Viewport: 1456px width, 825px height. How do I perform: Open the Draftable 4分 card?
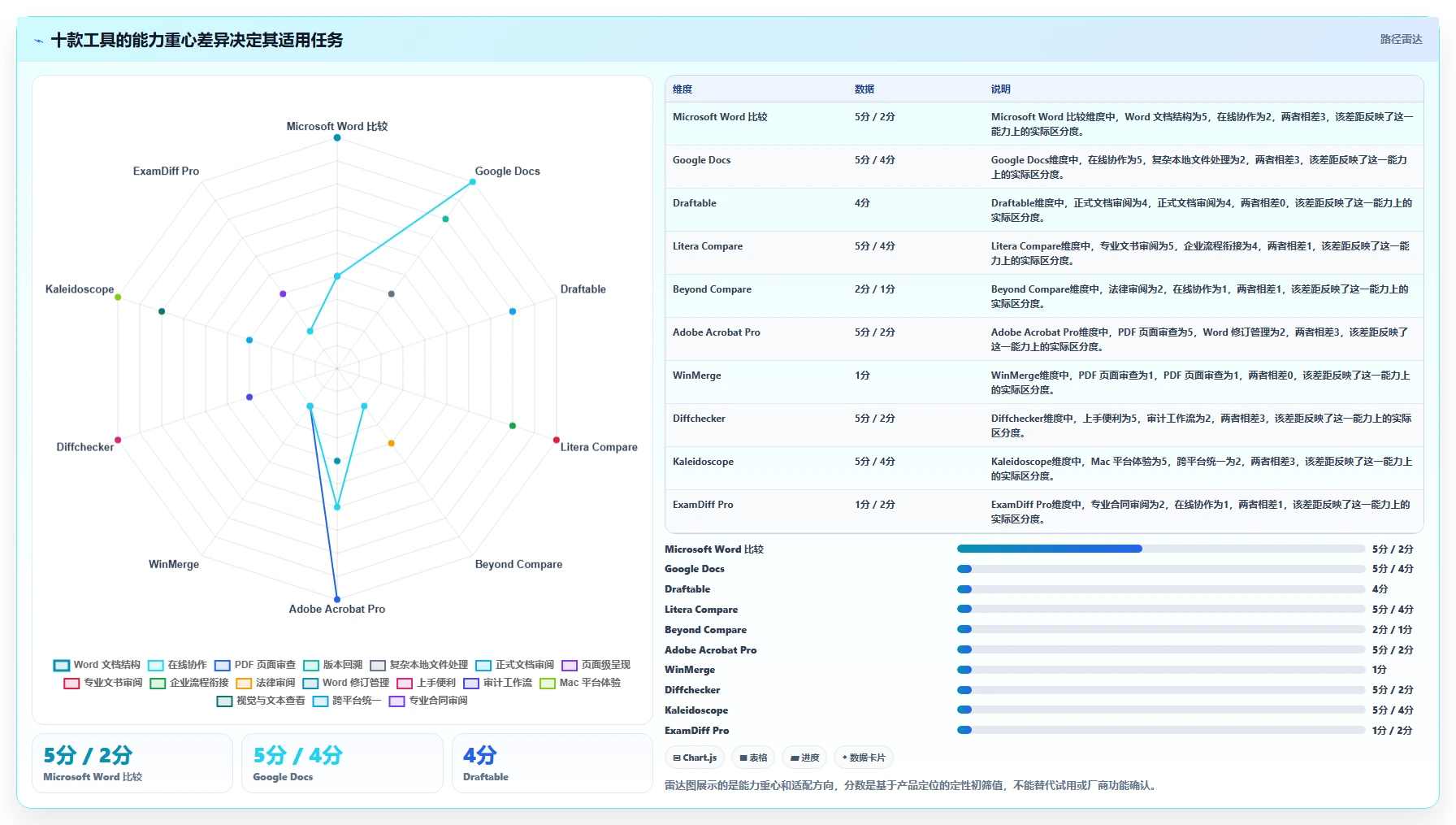point(552,763)
